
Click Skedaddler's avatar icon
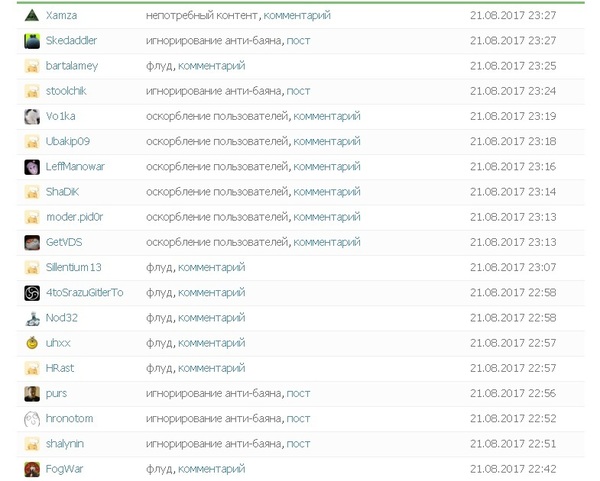(32, 41)
